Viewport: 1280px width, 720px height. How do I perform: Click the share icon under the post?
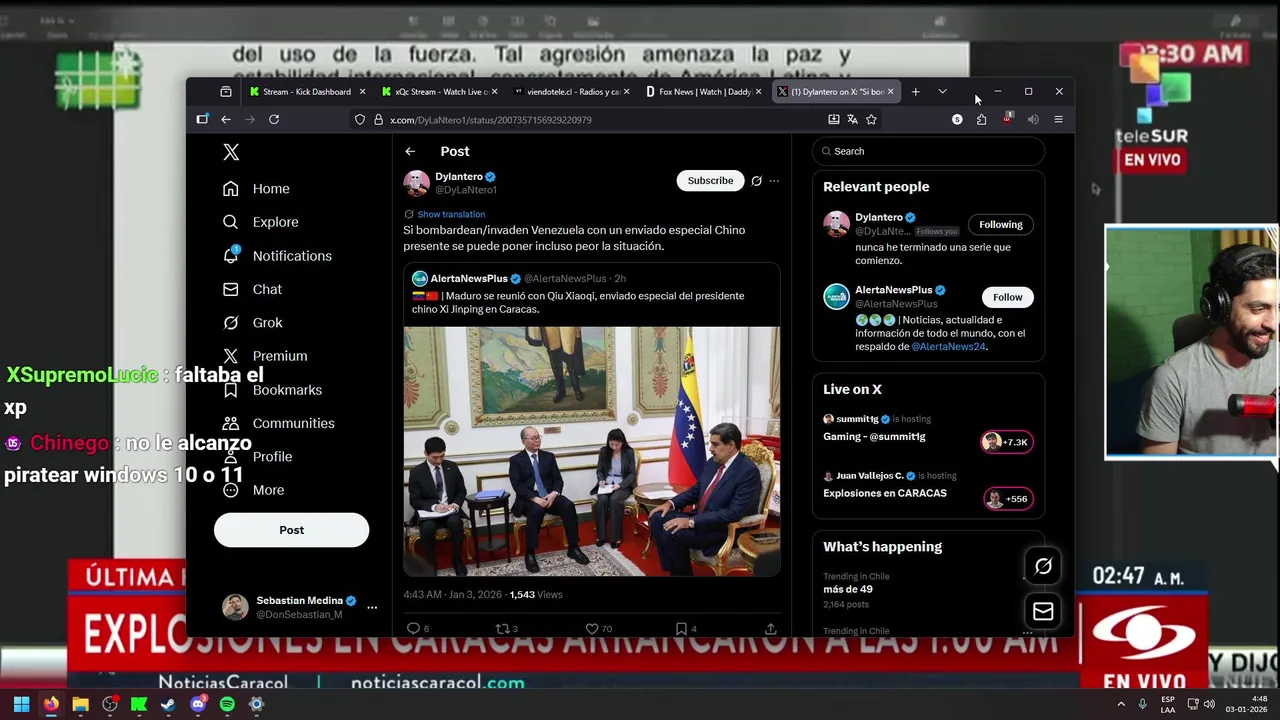pyautogui.click(x=770, y=629)
